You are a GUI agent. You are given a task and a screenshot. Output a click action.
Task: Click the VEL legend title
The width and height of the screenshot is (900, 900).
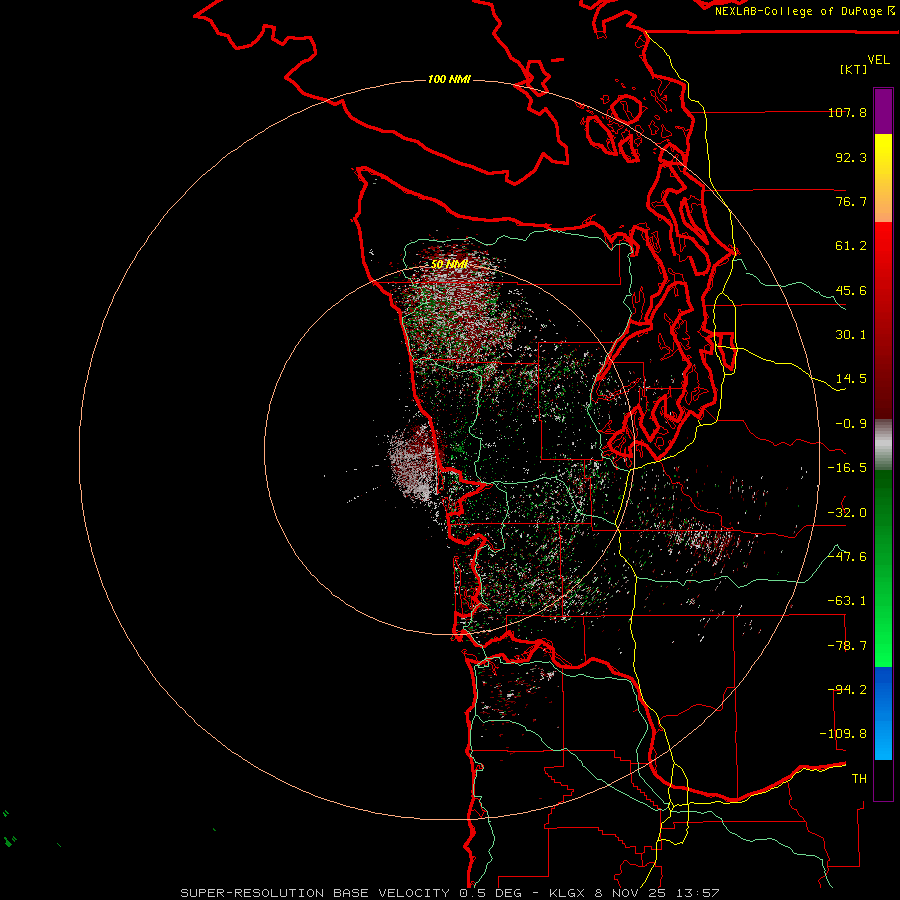[878, 60]
